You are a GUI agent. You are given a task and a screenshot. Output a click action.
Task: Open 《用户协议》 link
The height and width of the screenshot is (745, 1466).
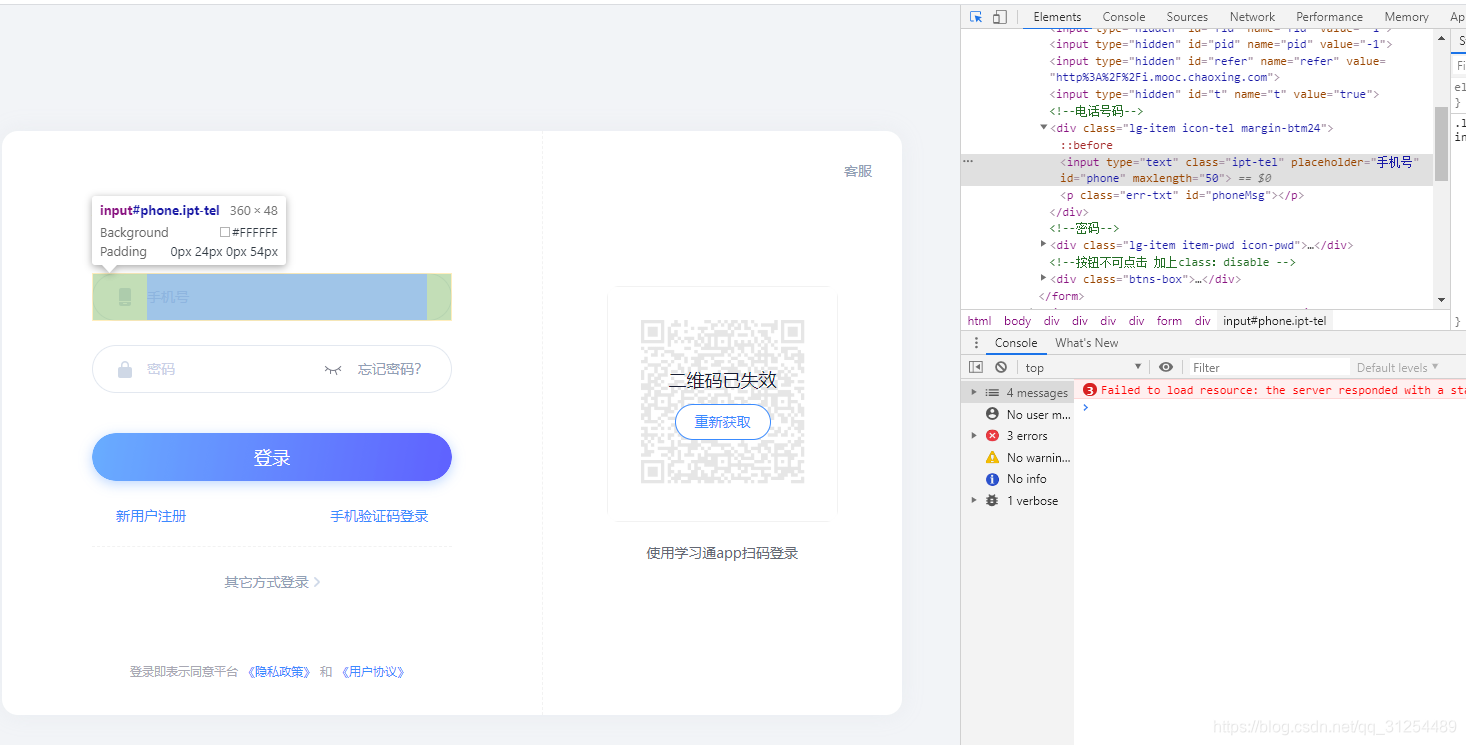coord(373,672)
